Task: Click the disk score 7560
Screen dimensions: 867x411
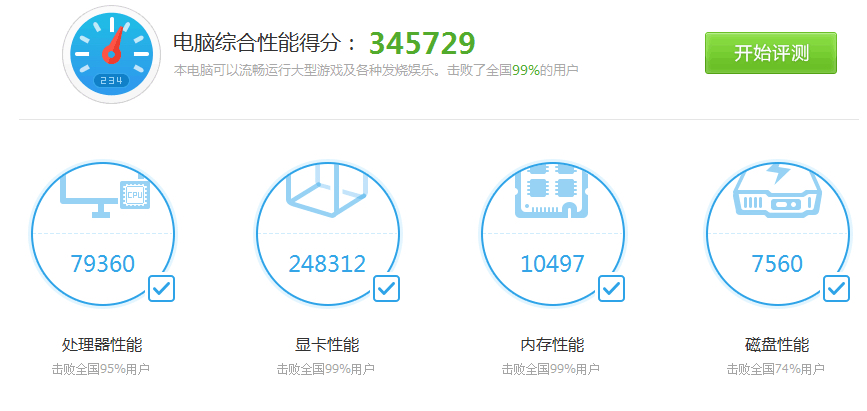Action: [777, 264]
